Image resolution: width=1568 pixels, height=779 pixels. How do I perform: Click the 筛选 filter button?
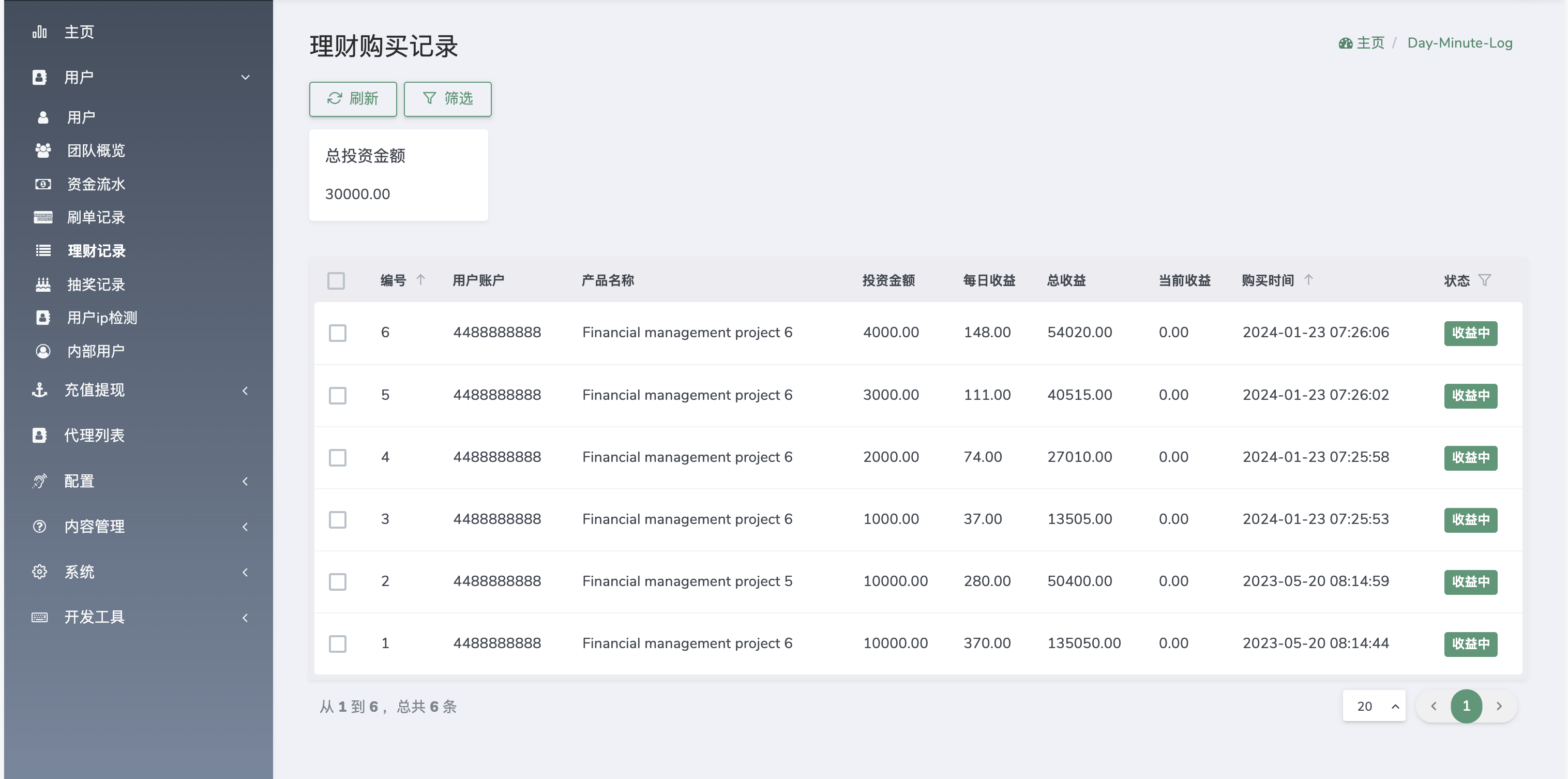coord(448,99)
